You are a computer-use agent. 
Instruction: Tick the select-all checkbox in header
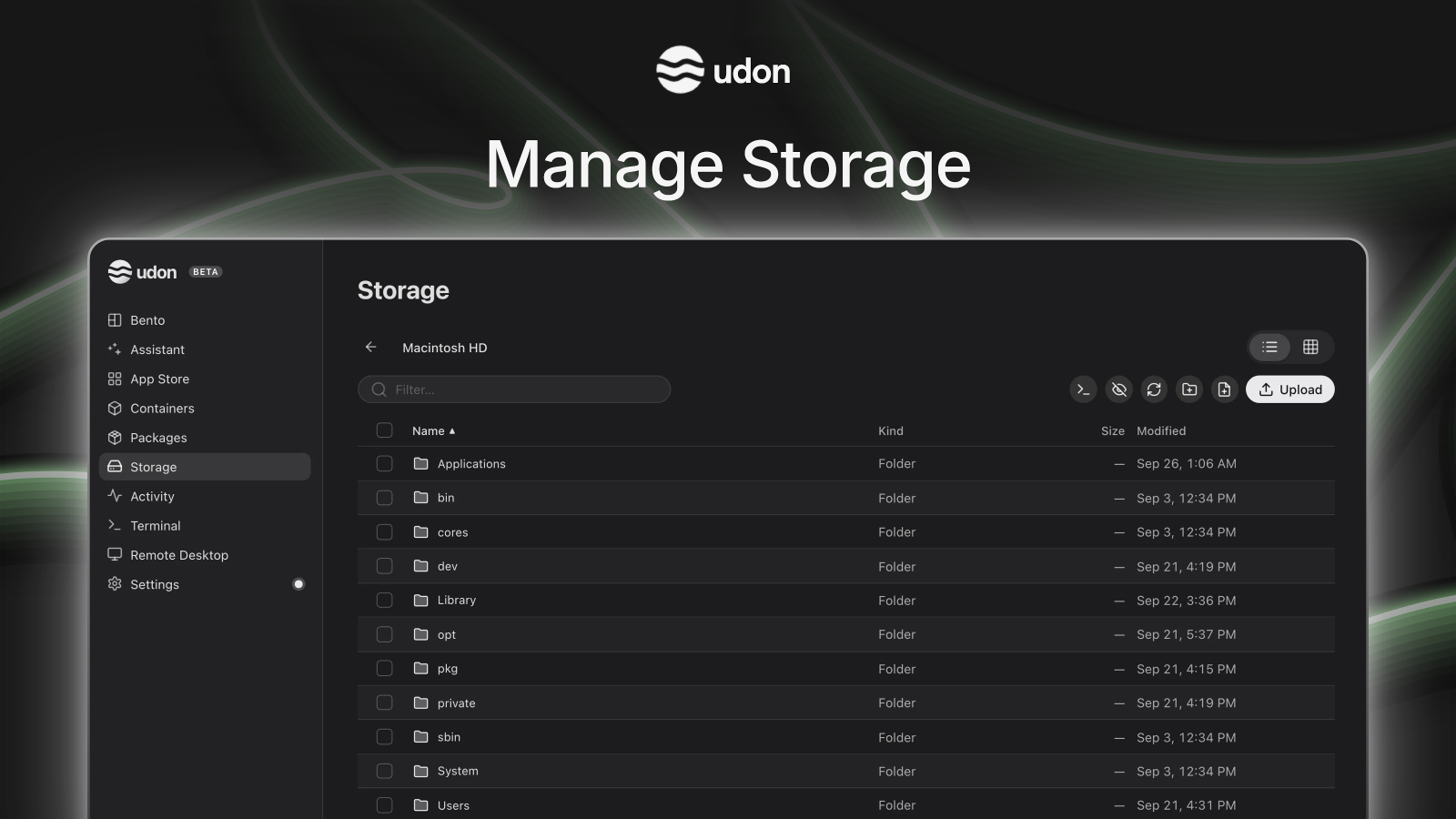coord(385,430)
